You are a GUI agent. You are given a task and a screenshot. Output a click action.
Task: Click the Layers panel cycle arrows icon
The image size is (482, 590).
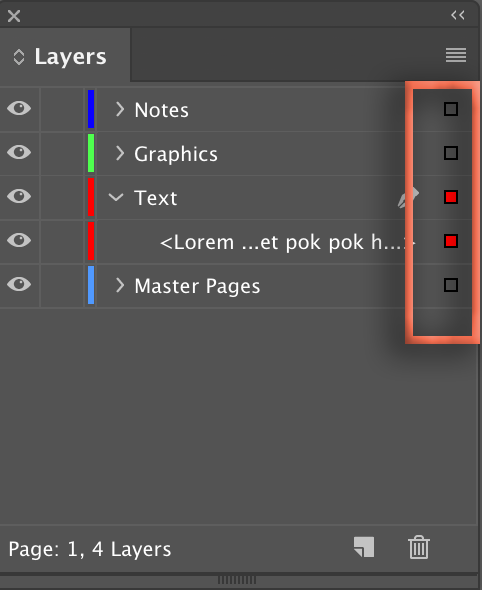[x=19, y=57]
